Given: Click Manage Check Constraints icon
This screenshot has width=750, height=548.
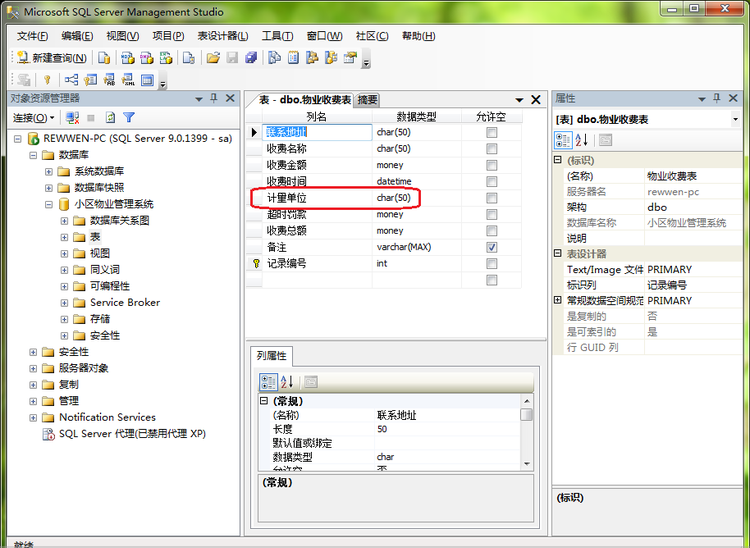Looking at the screenshot, I should [x=148, y=80].
